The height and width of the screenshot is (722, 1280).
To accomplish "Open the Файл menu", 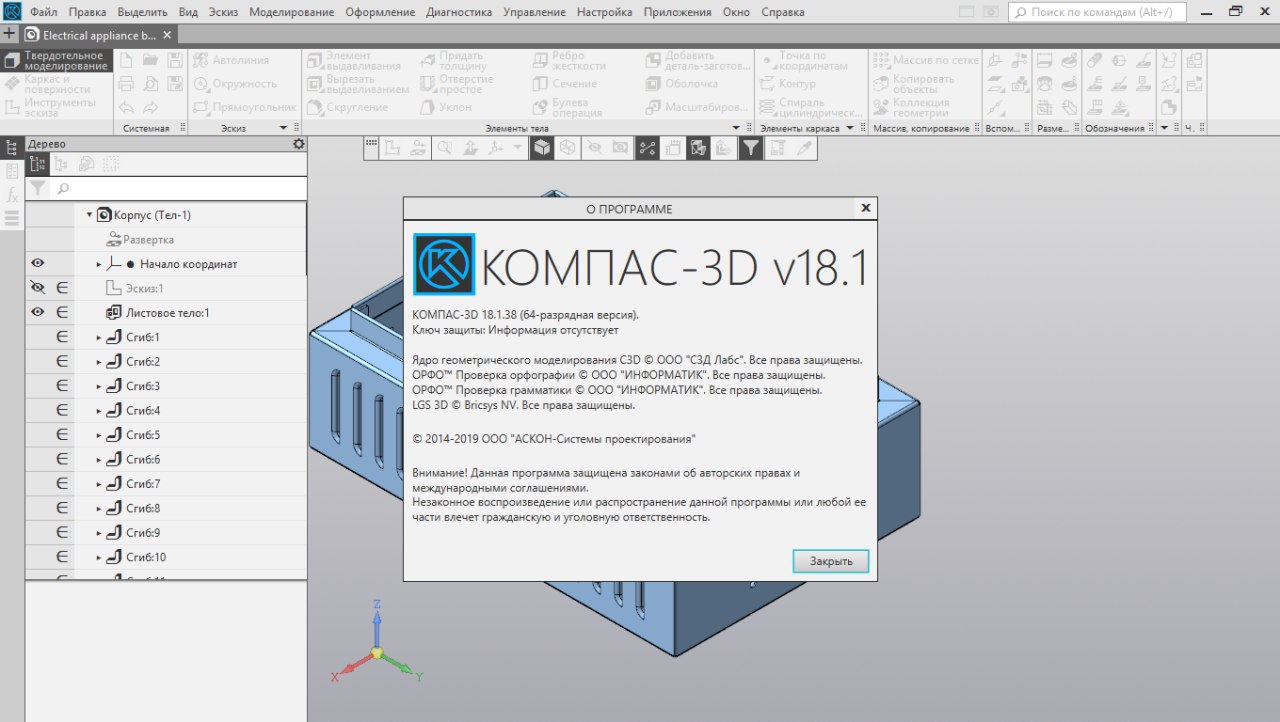I will click(x=43, y=12).
